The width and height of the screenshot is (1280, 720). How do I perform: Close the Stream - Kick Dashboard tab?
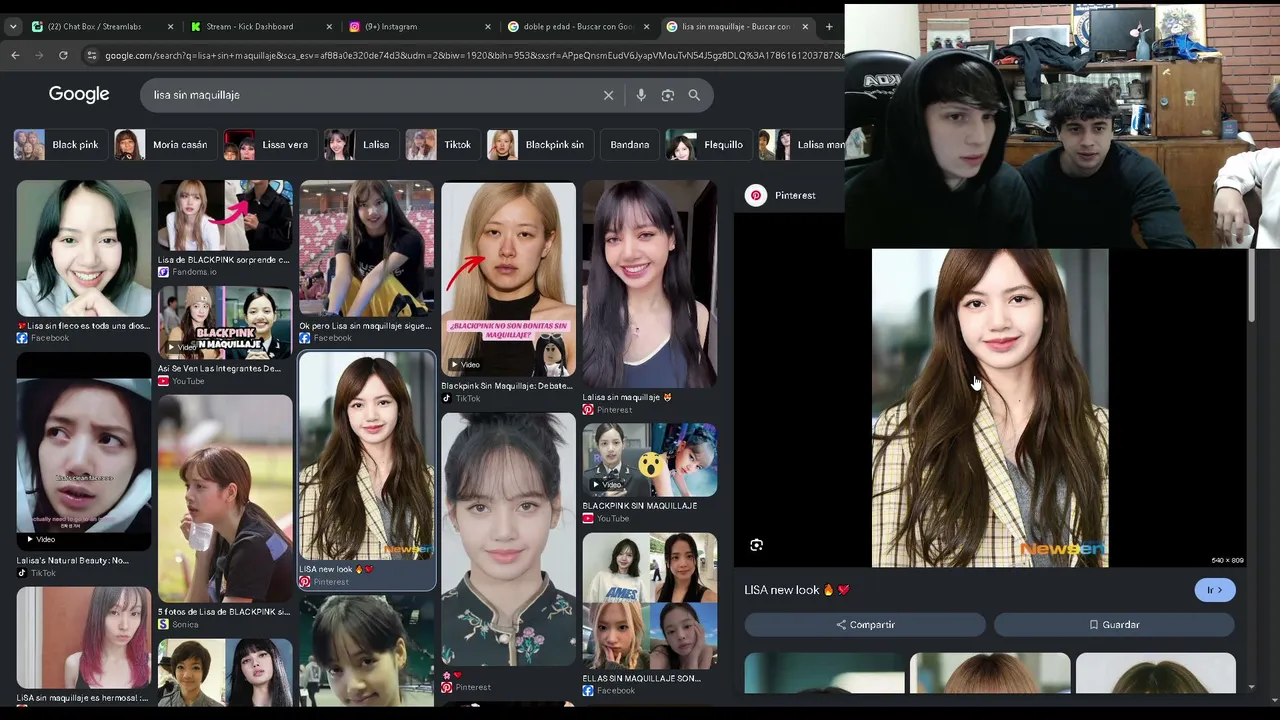(329, 27)
